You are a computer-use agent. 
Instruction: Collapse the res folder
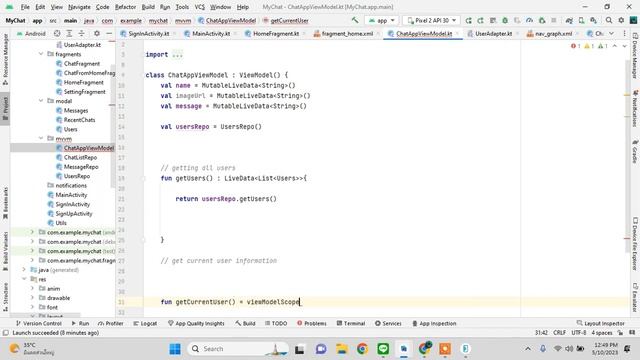pyautogui.click(x=24, y=279)
